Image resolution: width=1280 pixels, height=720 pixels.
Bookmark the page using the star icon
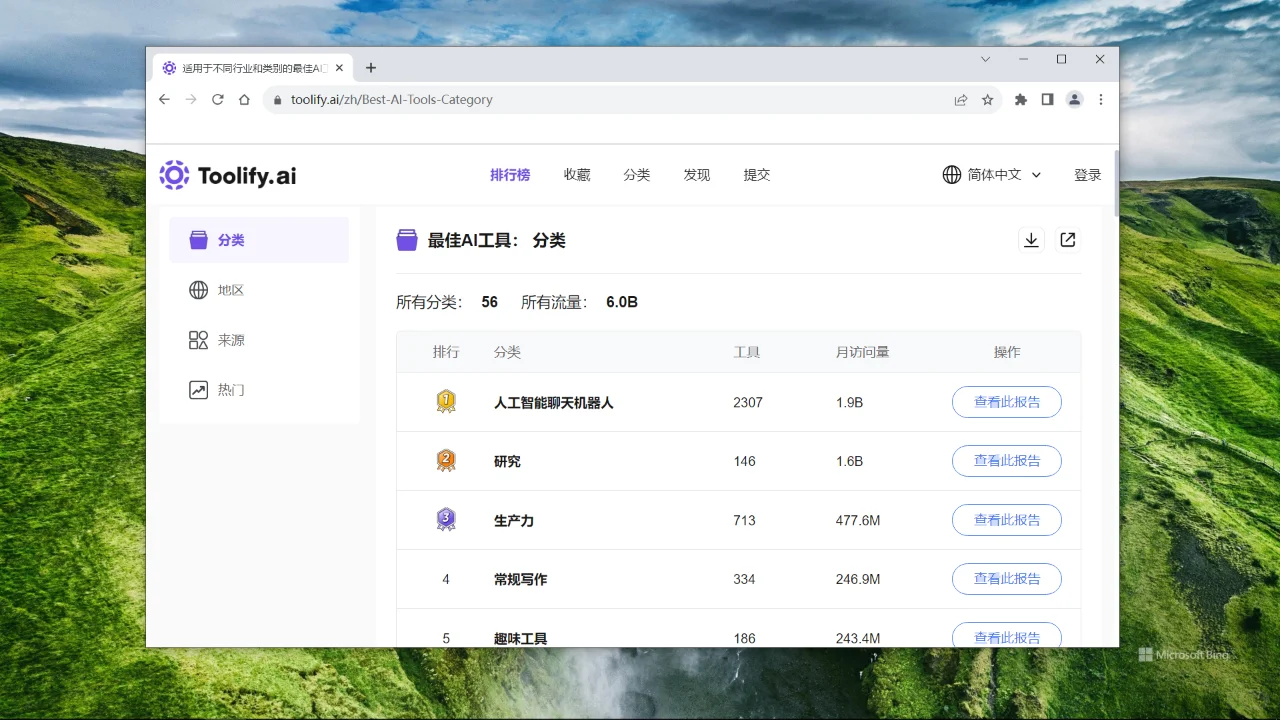tap(987, 99)
